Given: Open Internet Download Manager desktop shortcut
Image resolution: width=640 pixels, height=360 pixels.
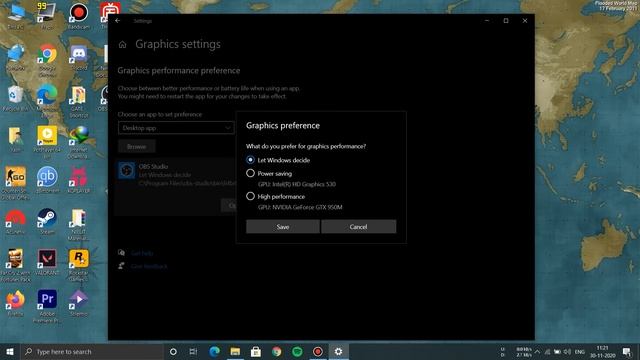Looking at the screenshot, I should tap(78, 141).
